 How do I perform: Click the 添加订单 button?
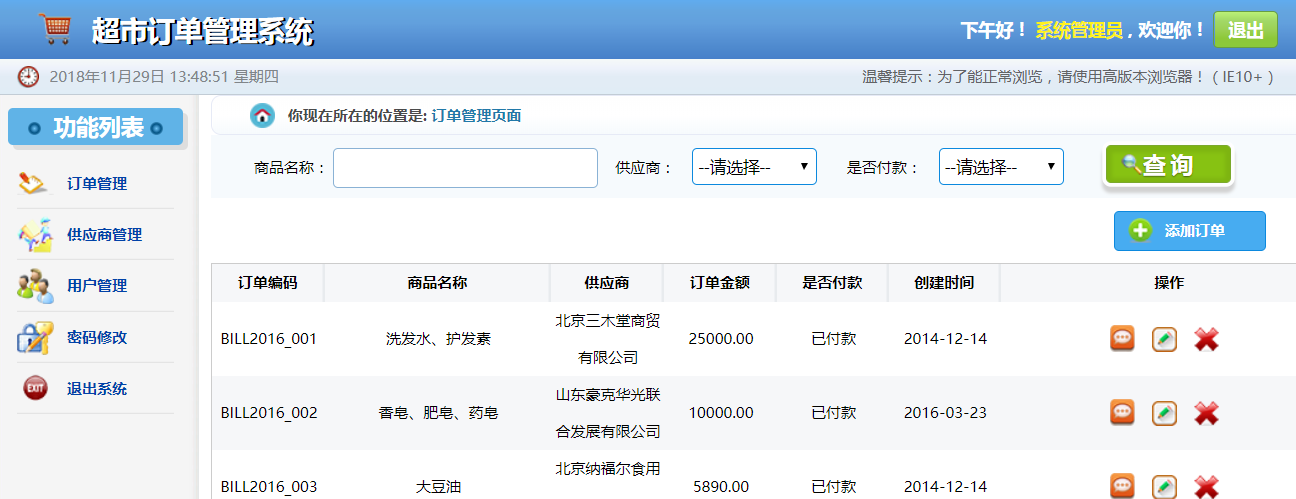[1190, 231]
